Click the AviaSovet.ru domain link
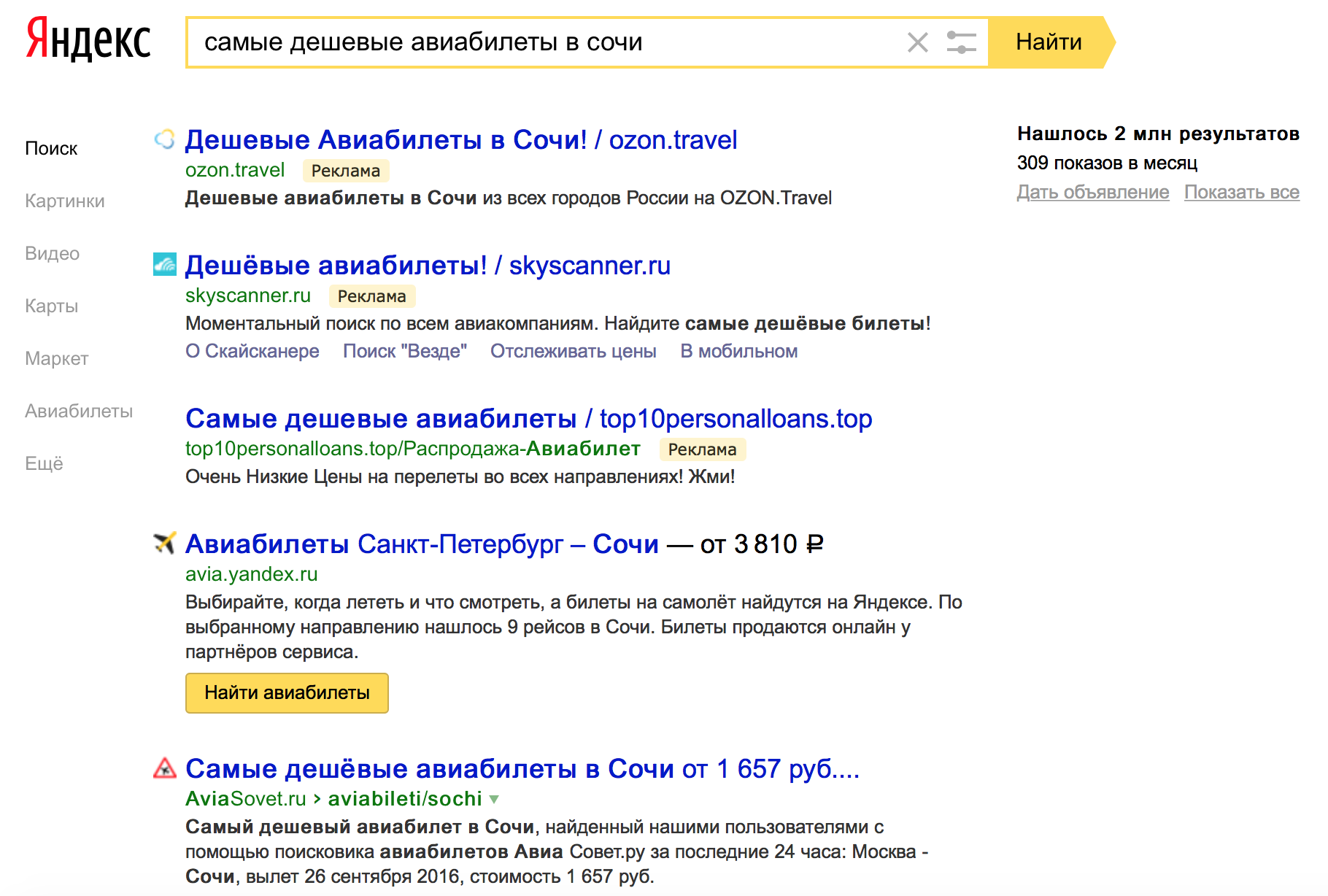The height and width of the screenshot is (896, 1328). click(x=246, y=799)
